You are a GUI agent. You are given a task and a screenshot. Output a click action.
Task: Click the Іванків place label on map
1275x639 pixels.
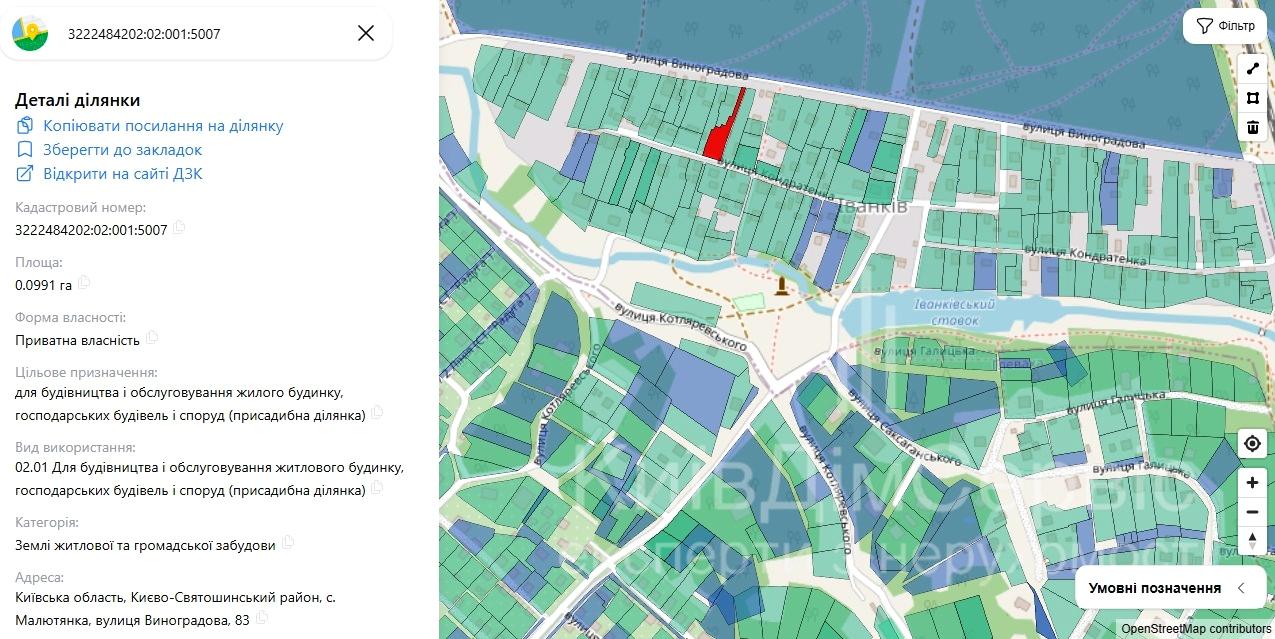[872, 207]
